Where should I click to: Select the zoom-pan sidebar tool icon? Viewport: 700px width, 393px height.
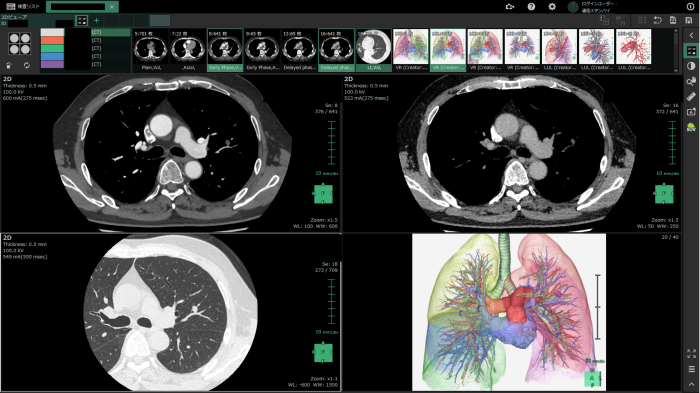692,81
